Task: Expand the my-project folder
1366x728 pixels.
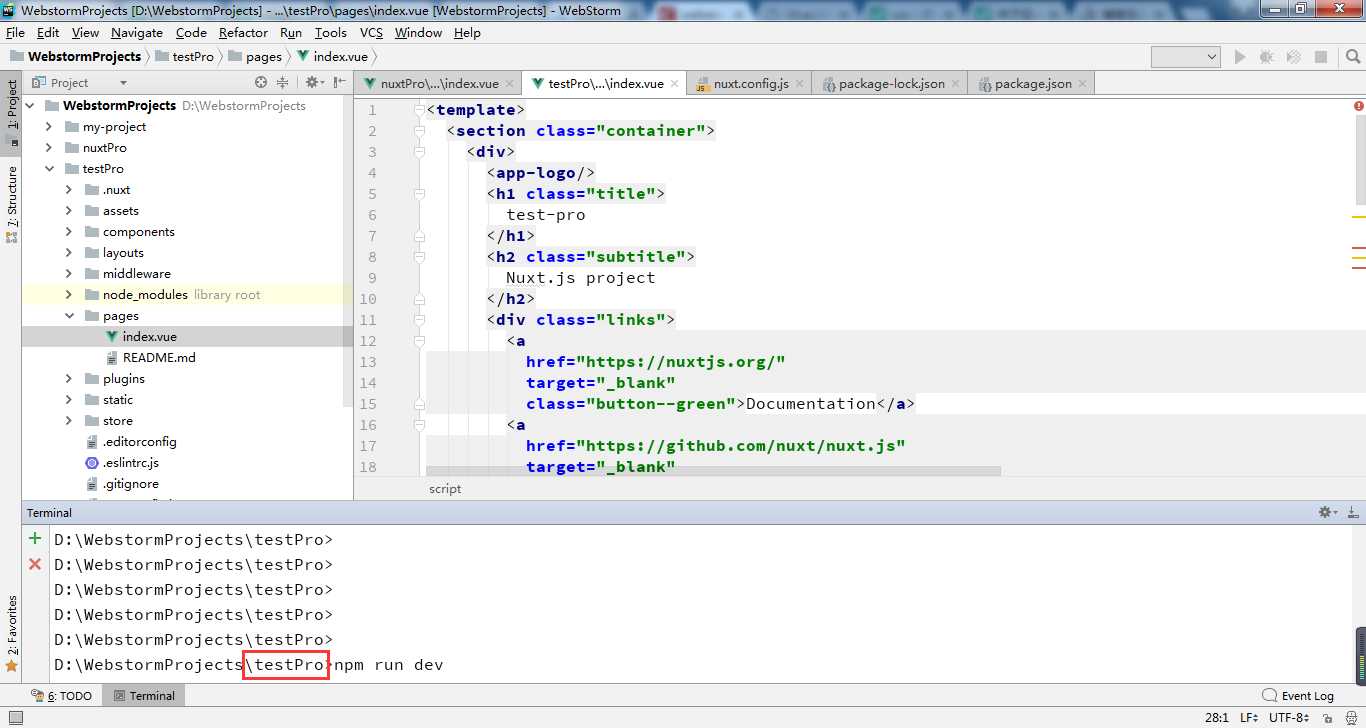Action: click(x=49, y=127)
